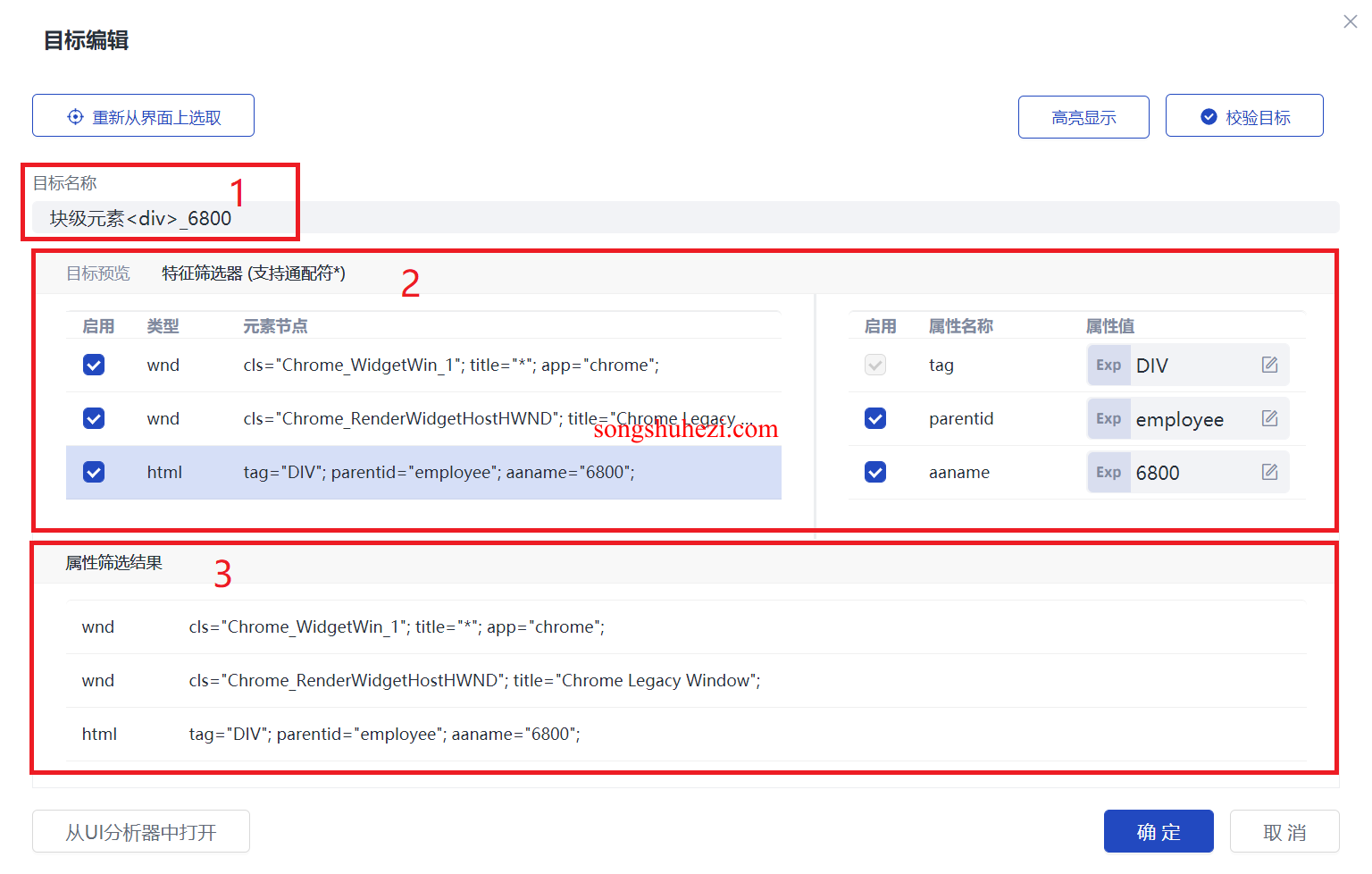Toggle the Exp mode for the tag attribute
This screenshot has height=874, width=1372.
1108,365
